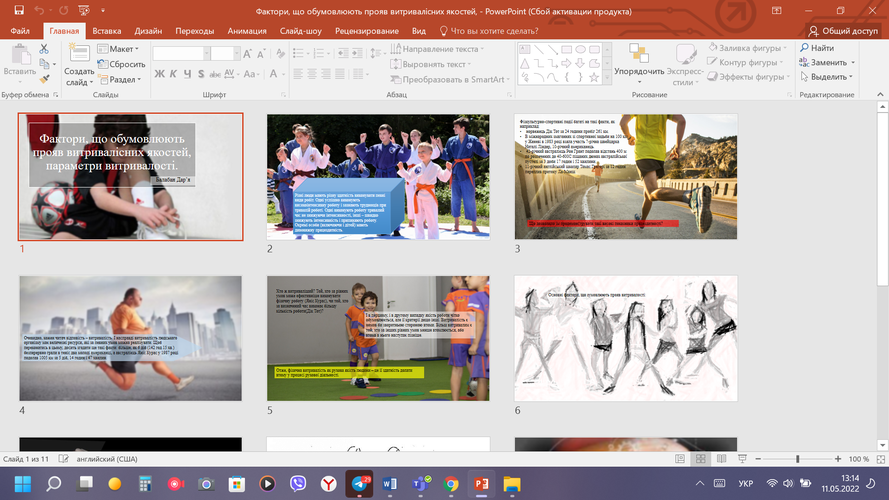Toggle bold Ж formatting
The width and height of the screenshot is (889, 500).
pos(159,74)
